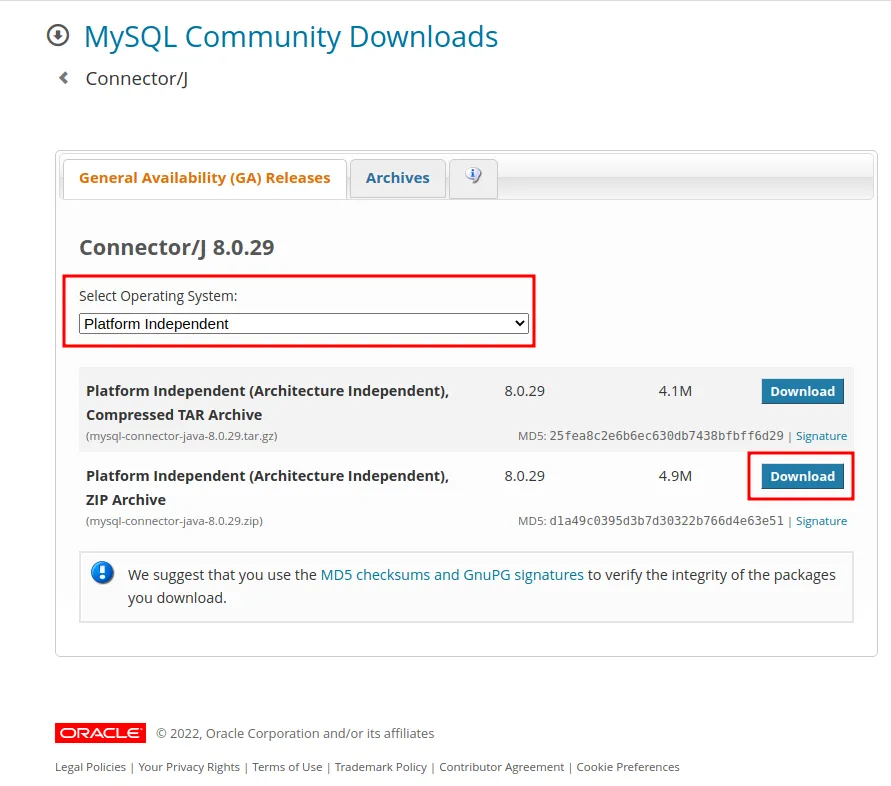Viewport: 891px width, 786px height.
Task: Open MD5 checksums and GnuPG signatures link
Action: click(x=452, y=575)
